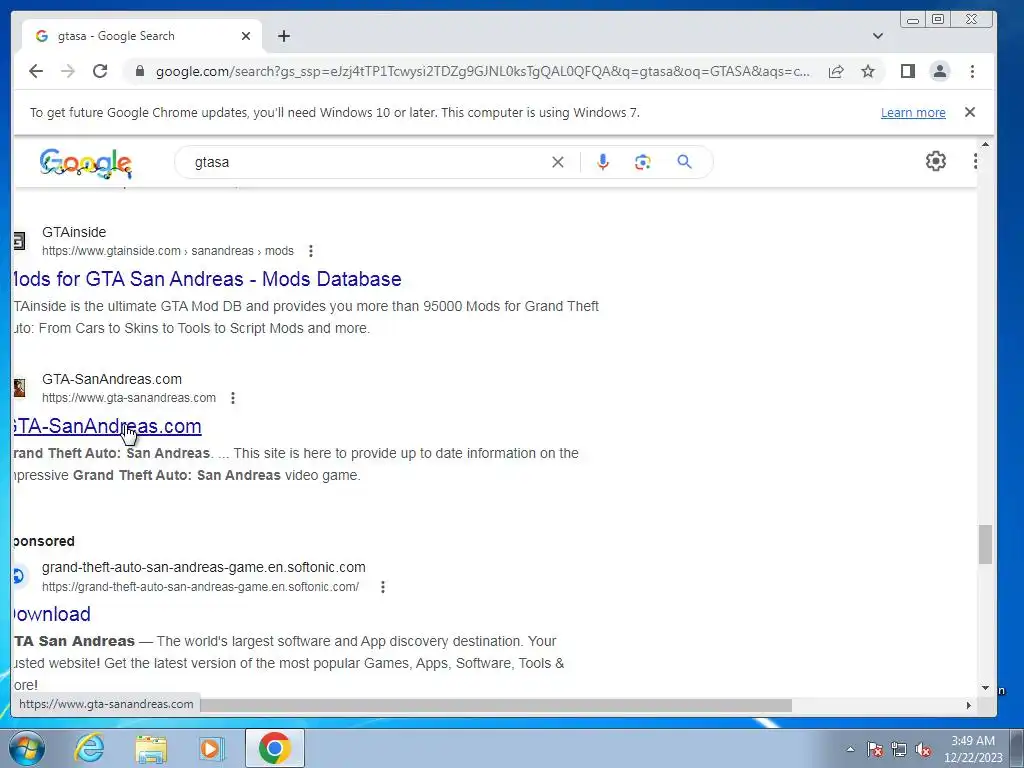Launch Internet Explorer from the taskbar

pos(89,748)
